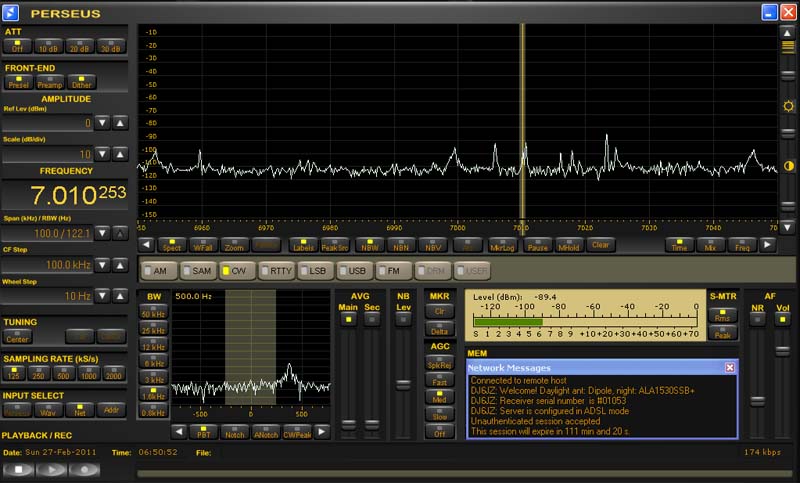Select SAM demodulation mode
The width and height of the screenshot is (800, 483).
pos(198,271)
